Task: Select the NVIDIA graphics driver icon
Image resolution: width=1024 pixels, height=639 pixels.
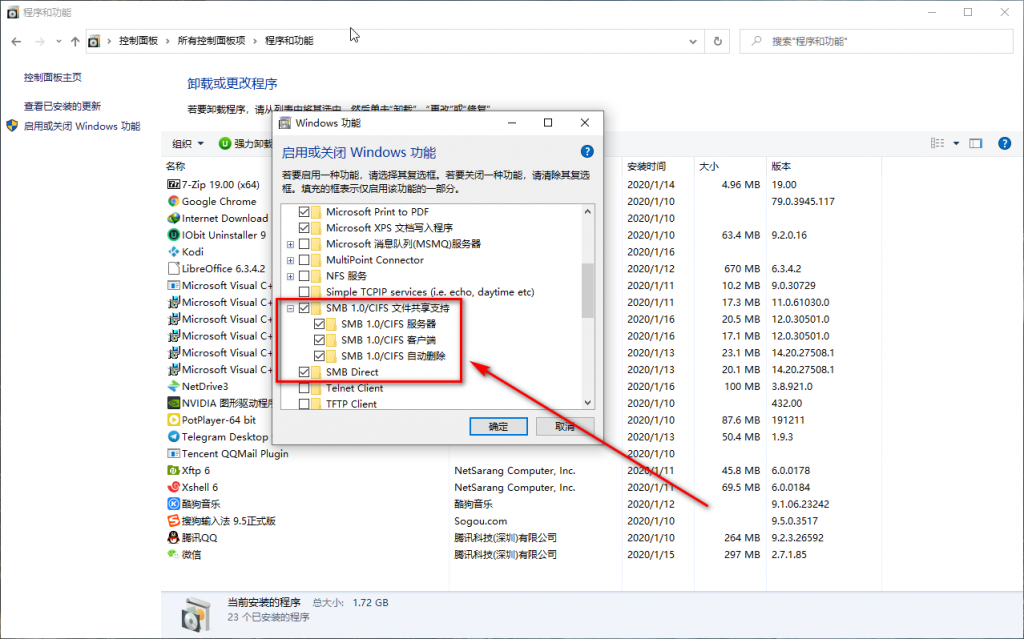Action: point(173,403)
